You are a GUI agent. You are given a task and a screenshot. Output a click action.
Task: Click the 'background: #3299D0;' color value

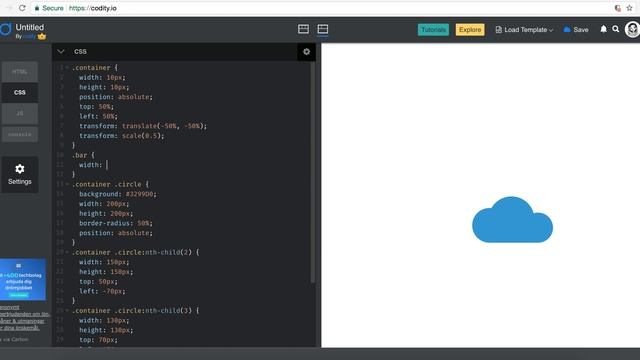point(139,194)
